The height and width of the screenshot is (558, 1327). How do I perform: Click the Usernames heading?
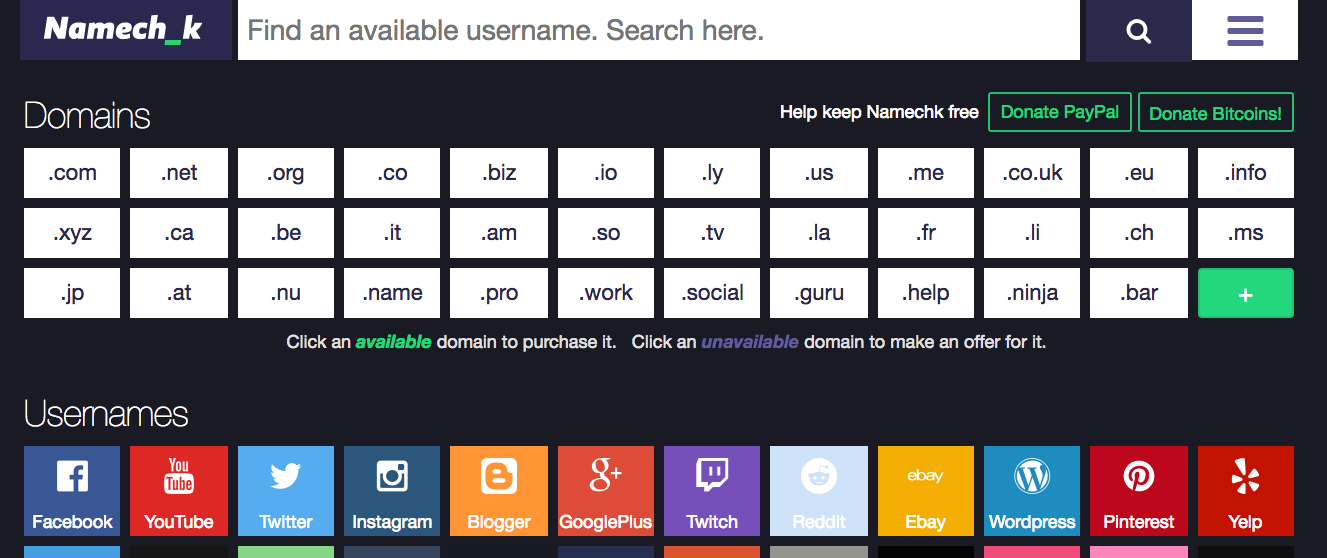[x=106, y=414]
